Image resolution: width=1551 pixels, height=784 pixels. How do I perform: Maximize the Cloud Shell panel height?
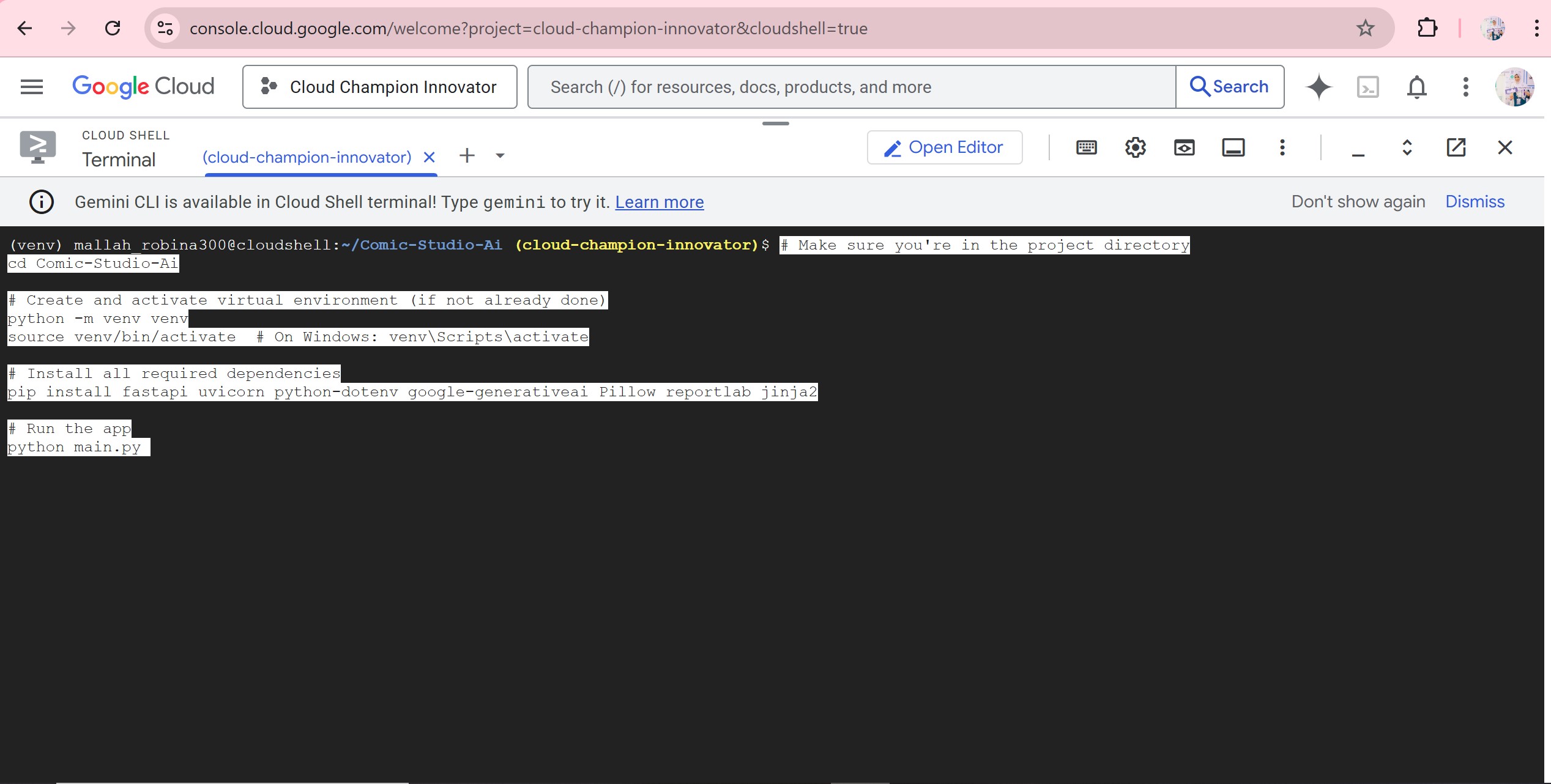tap(1407, 147)
